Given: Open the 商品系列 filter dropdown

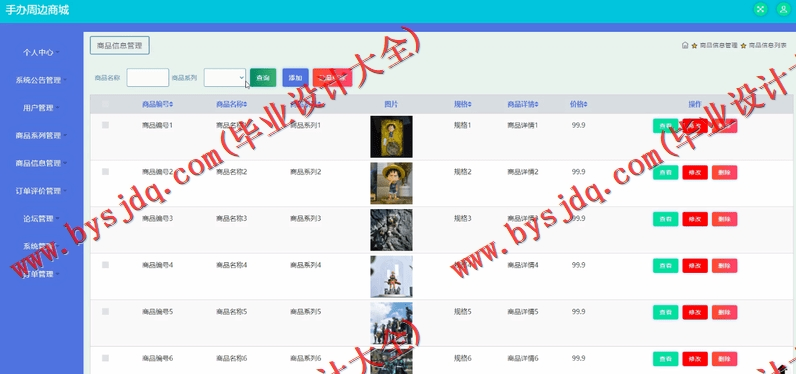Looking at the screenshot, I should pos(225,78).
